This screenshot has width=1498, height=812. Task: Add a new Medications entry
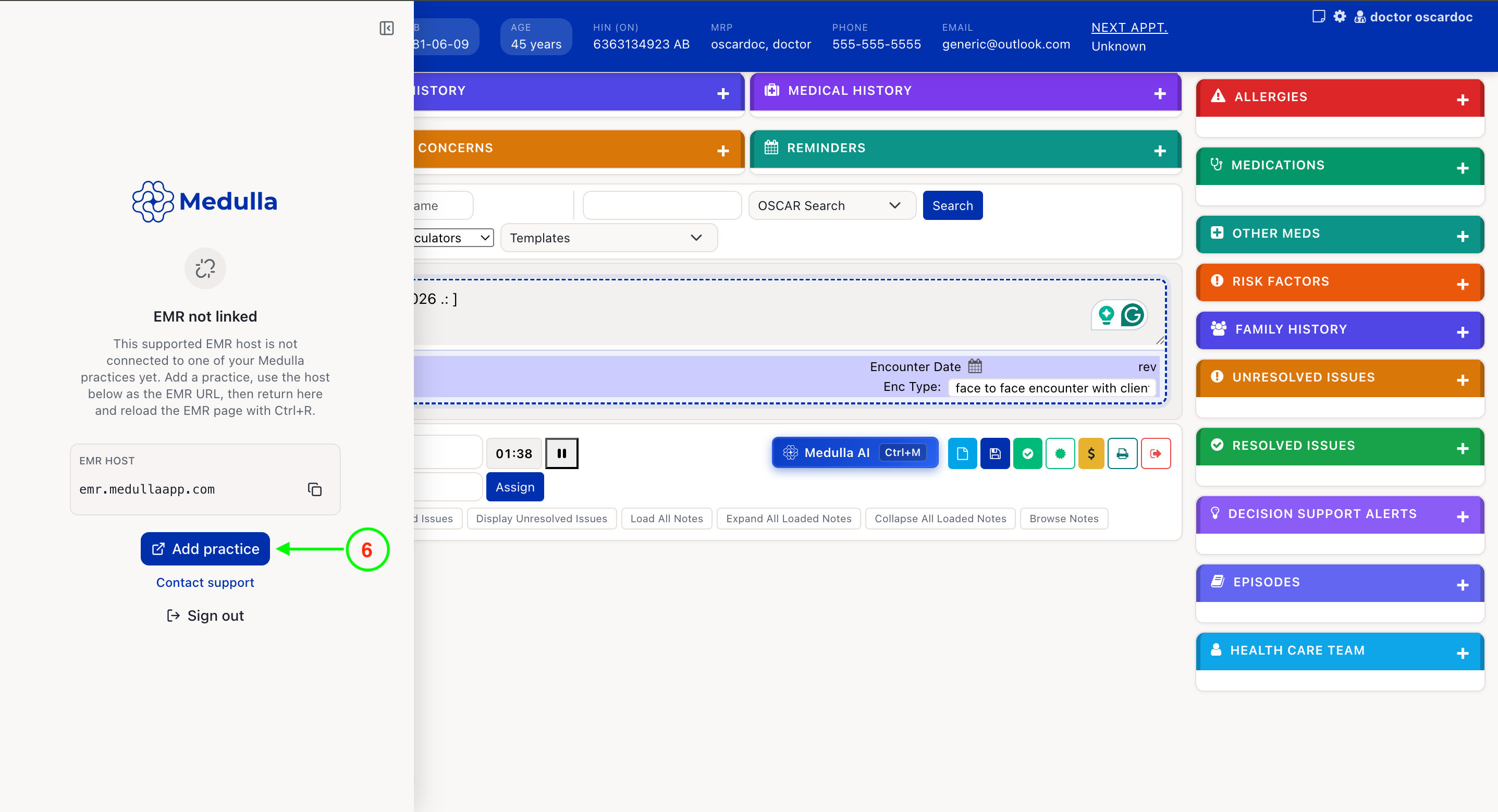1463,168
